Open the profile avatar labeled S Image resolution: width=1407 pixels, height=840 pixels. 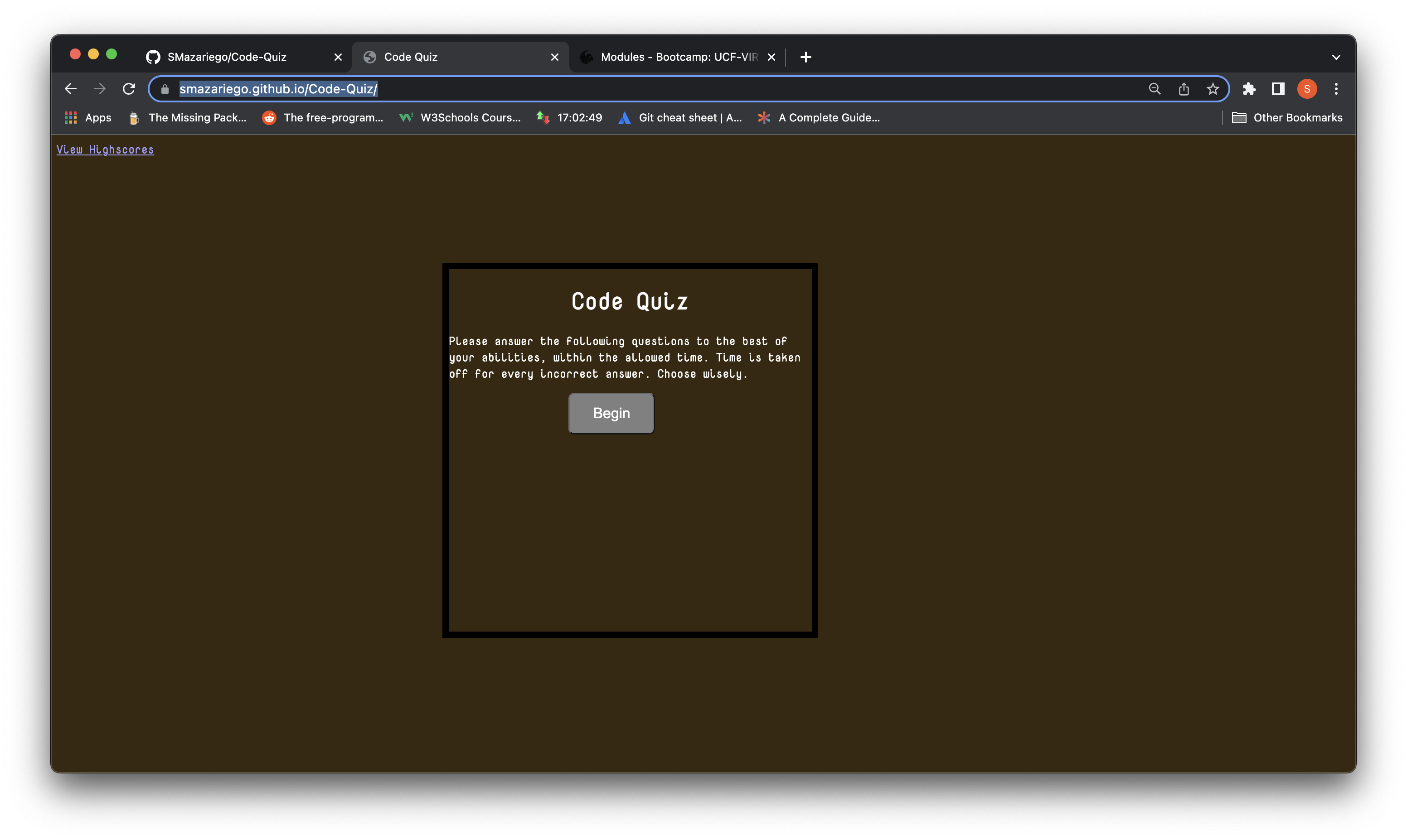pos(1307,89)
